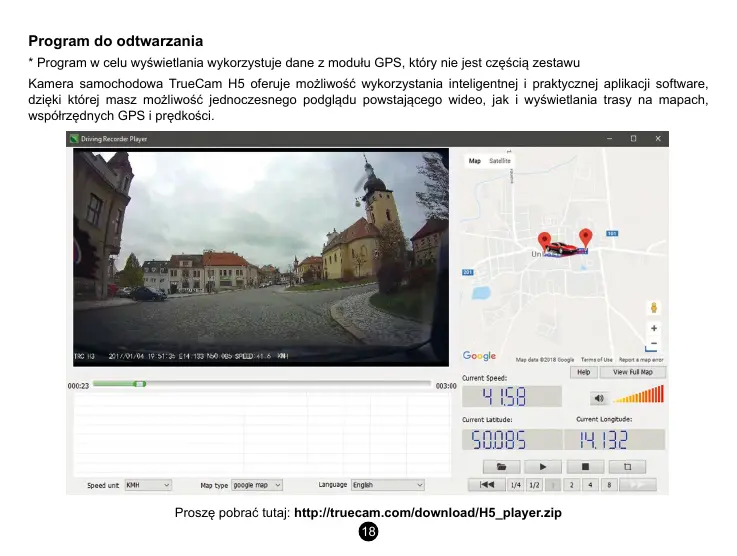Switch map to Satellite view
Viewport: 737px width, 556px height.
coord(500,161)
